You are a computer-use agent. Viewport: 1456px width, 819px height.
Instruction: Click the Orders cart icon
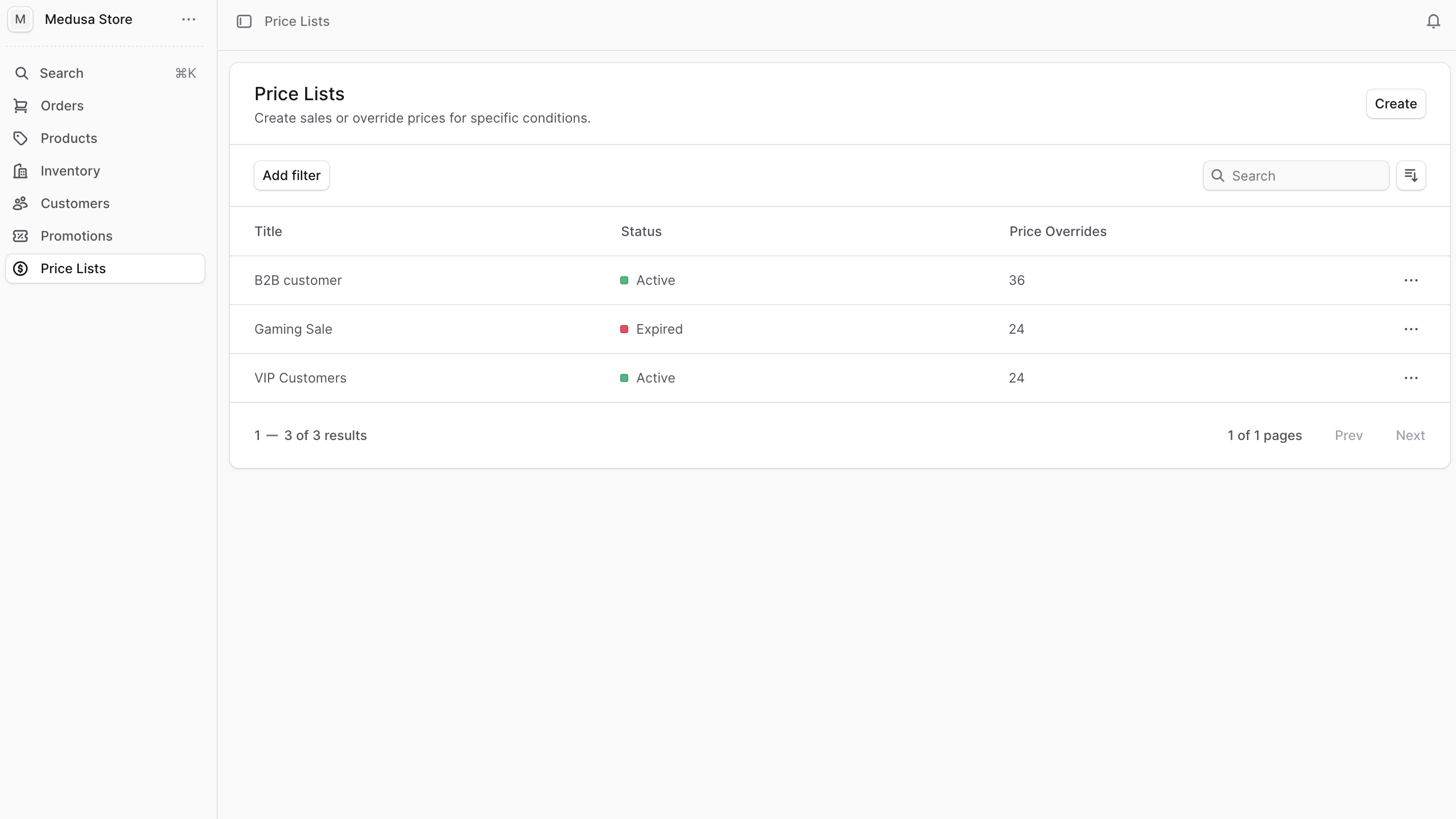click(x=21, y=106)
